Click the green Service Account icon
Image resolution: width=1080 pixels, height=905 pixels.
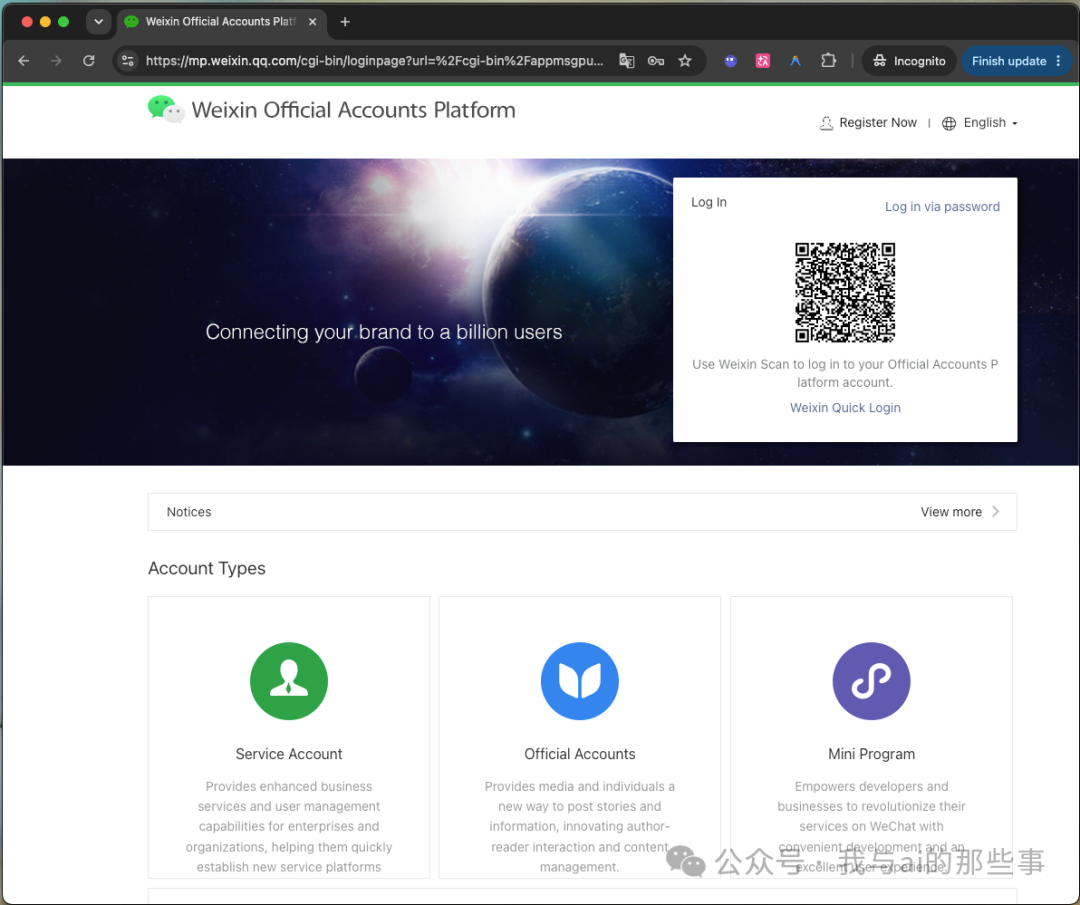pyautogui.click(x=289, y=681)
